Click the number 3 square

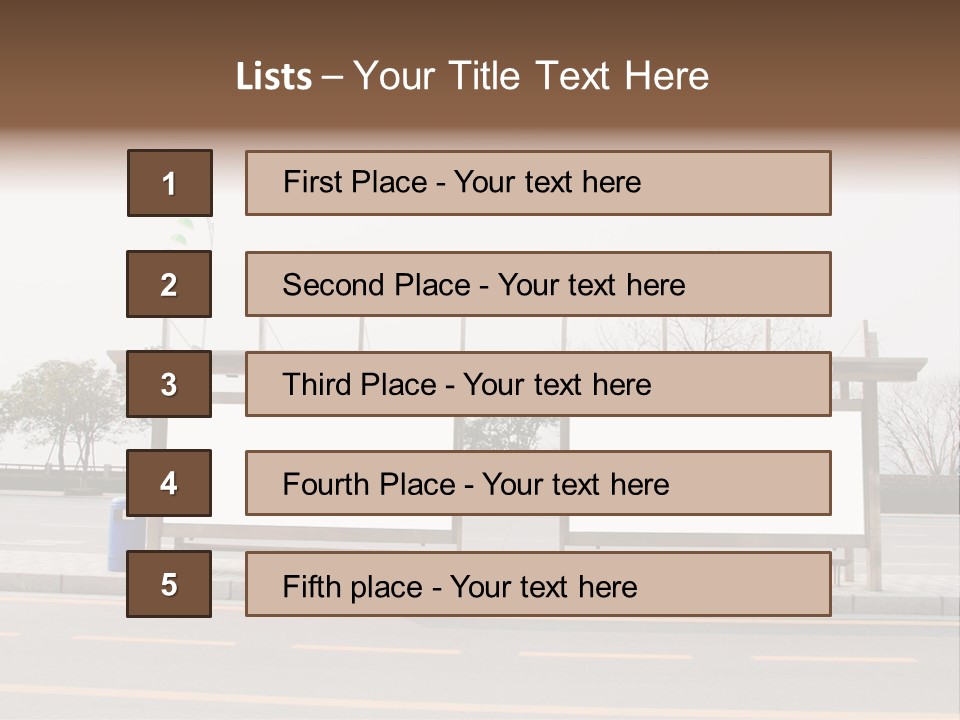(x=169, y=384)
